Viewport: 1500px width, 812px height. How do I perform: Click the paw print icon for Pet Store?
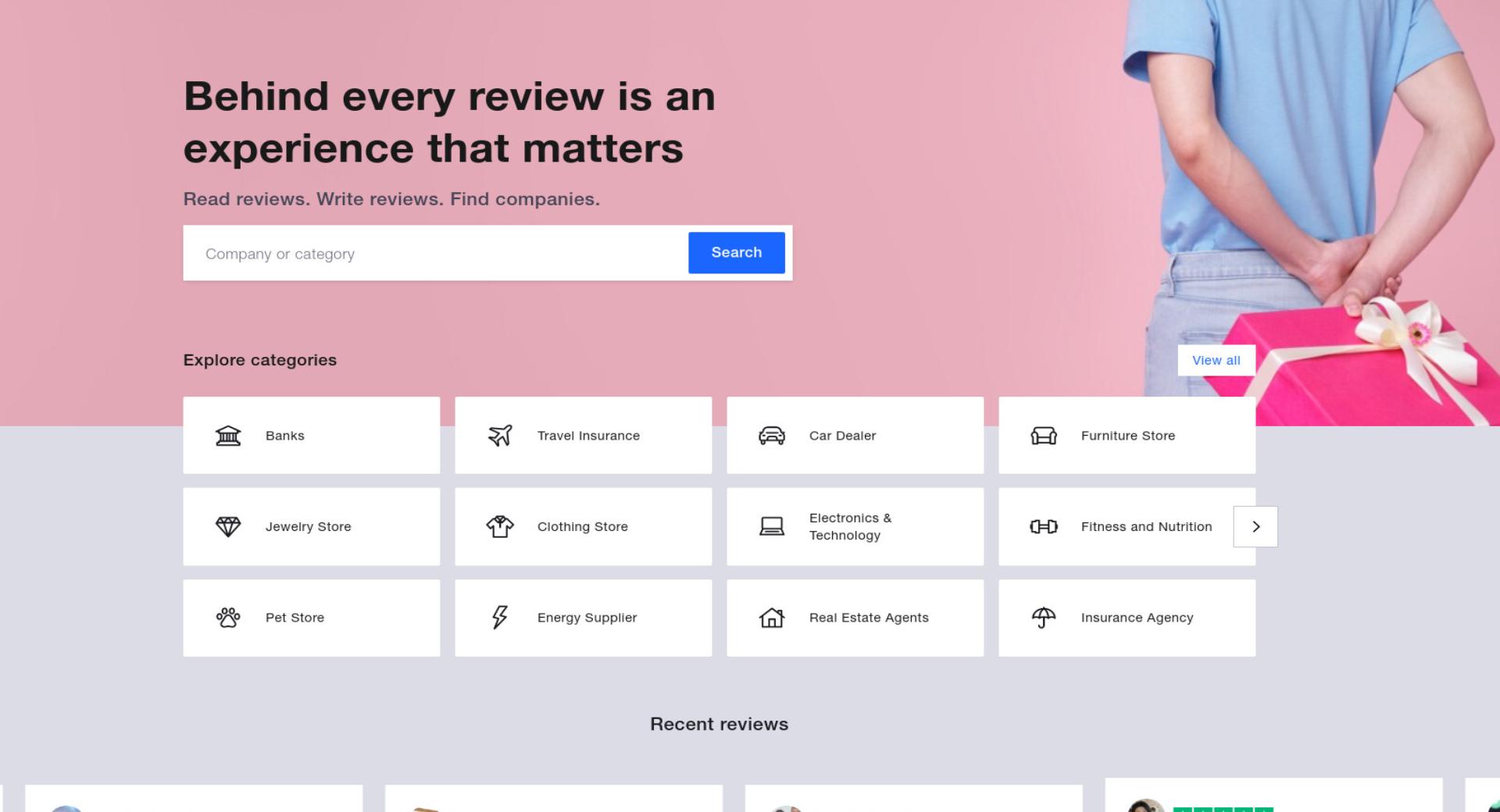coord(228,618)
